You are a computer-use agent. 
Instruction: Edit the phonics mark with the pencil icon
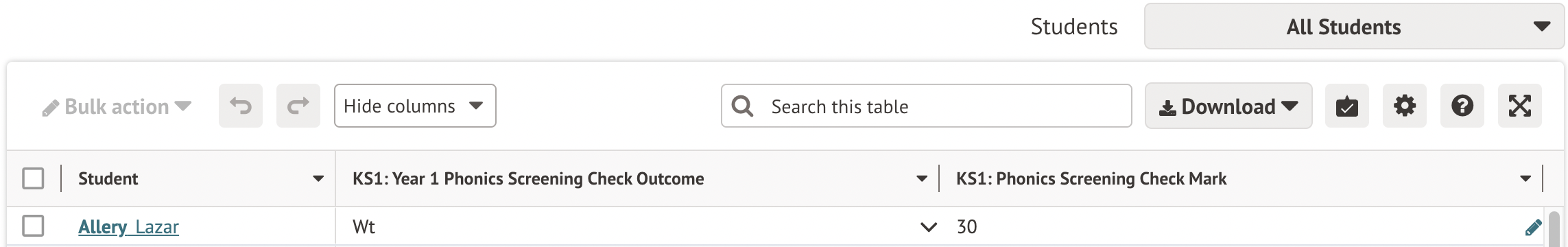[1534, 227]
